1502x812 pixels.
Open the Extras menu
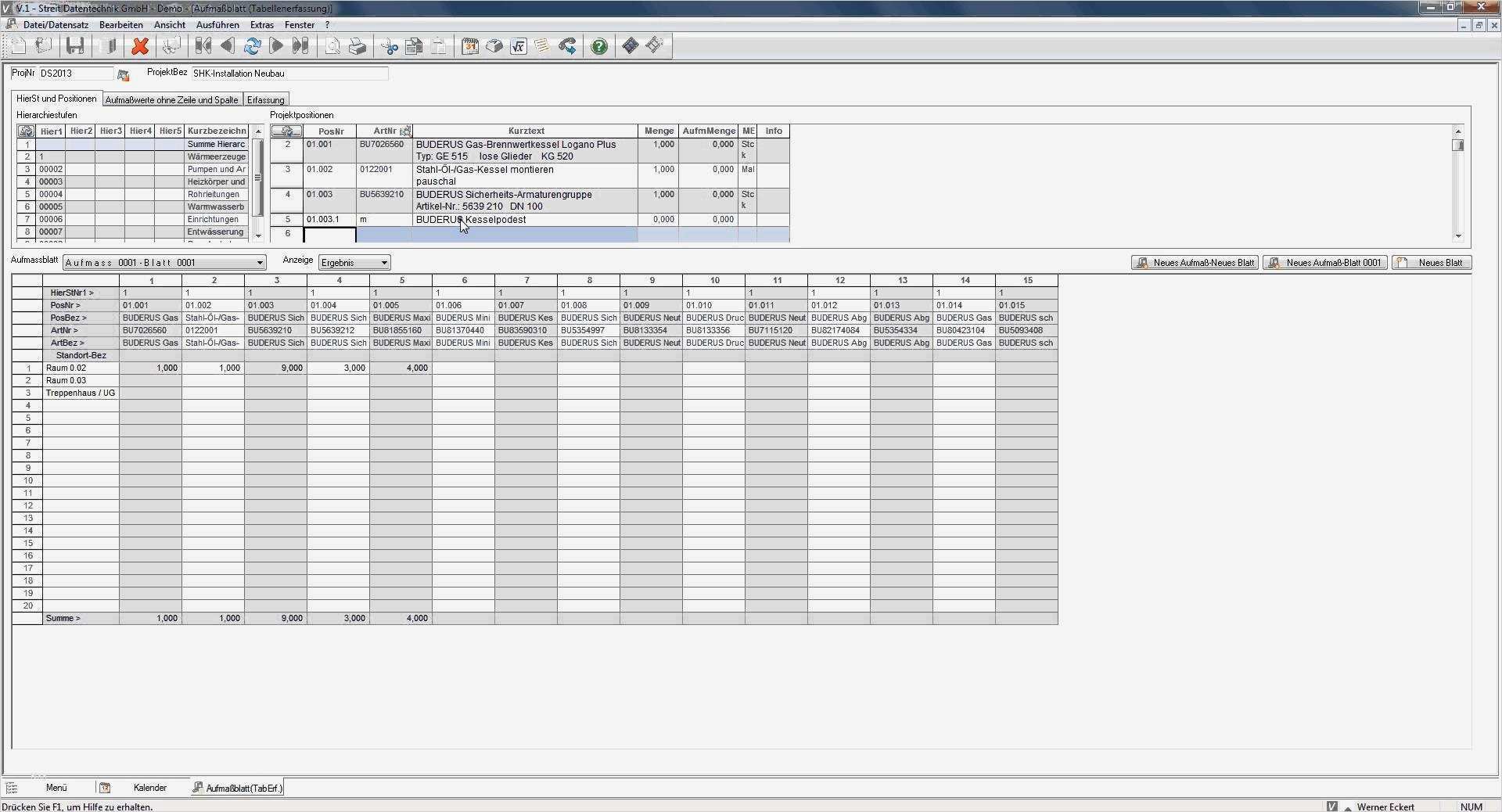coord(262,25)
